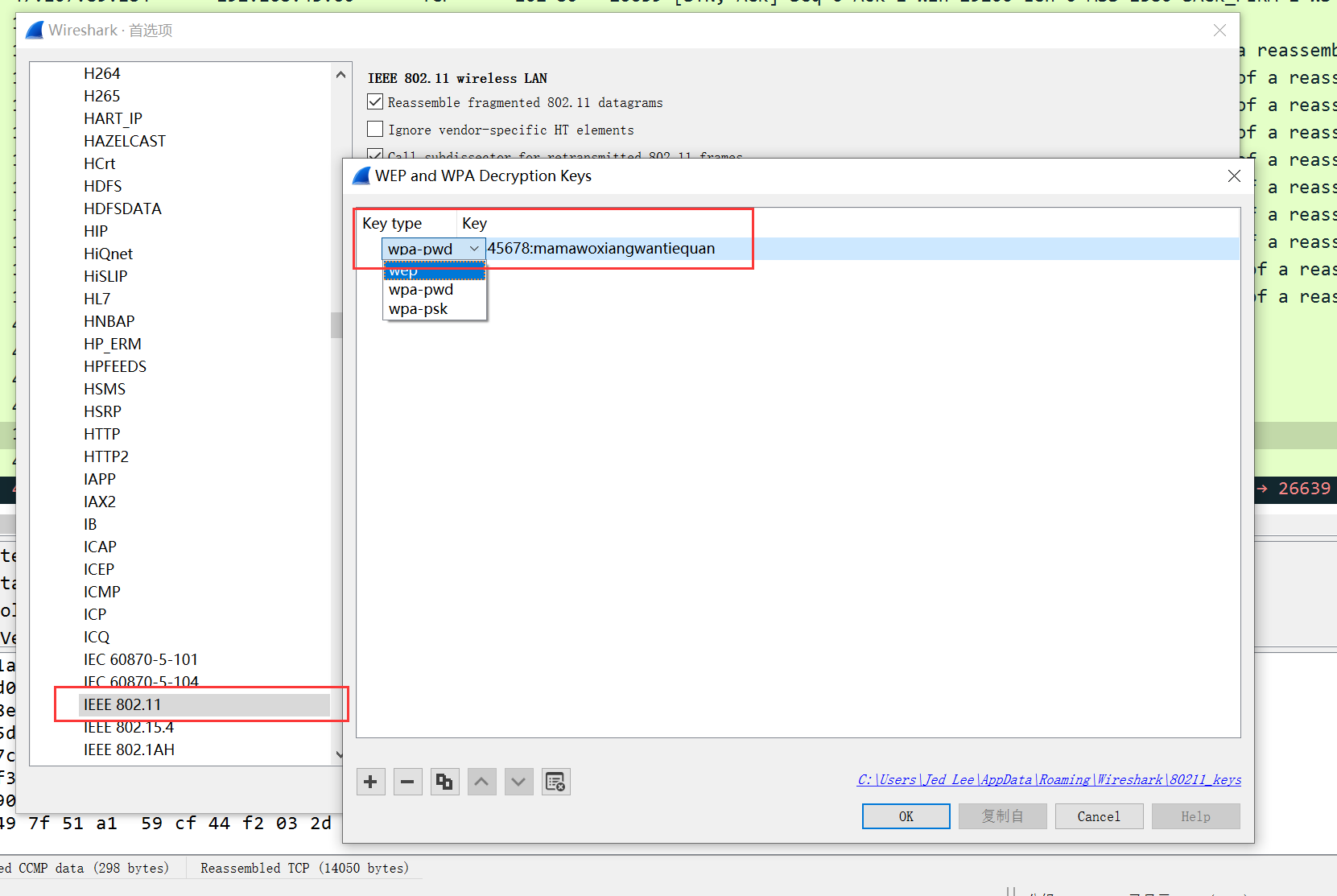Select HCrt in the protocol list
Screen dimensions: 1337x896
100,163
